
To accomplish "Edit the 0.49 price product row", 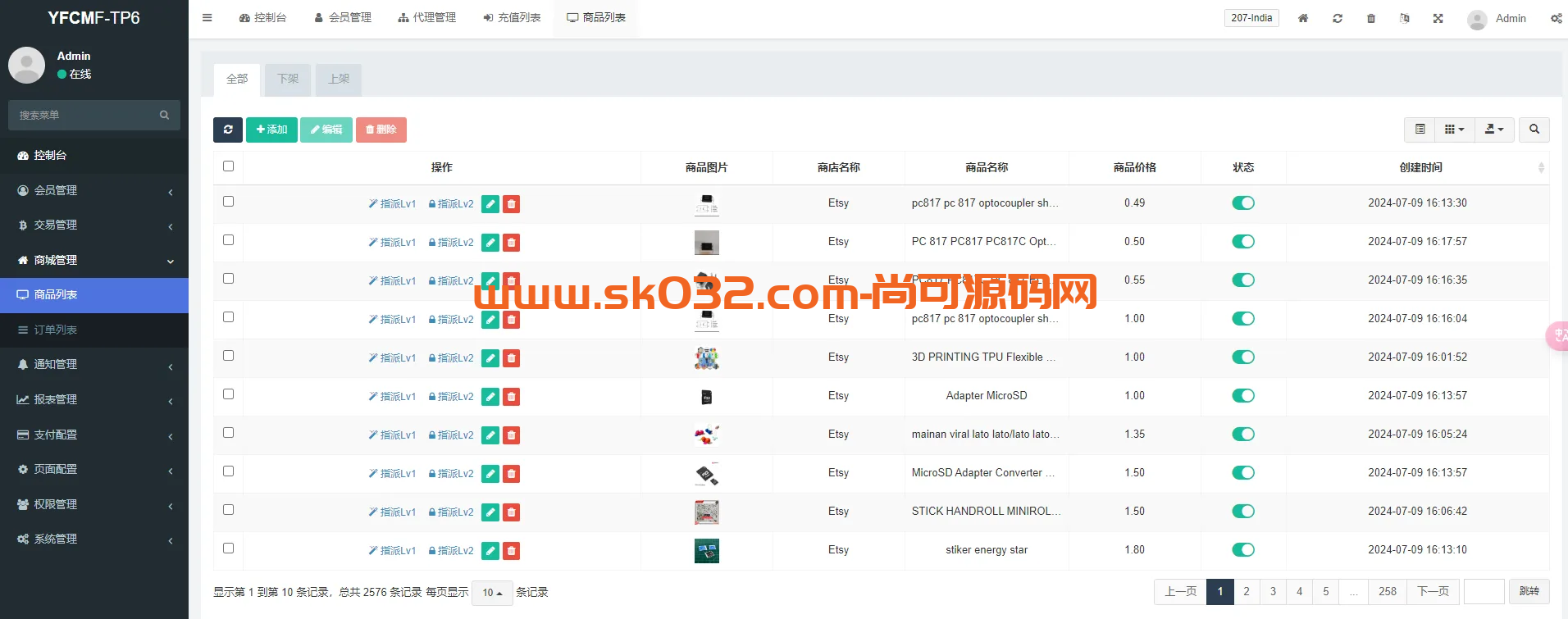I will pyautogui.click(x=490, y=204).
